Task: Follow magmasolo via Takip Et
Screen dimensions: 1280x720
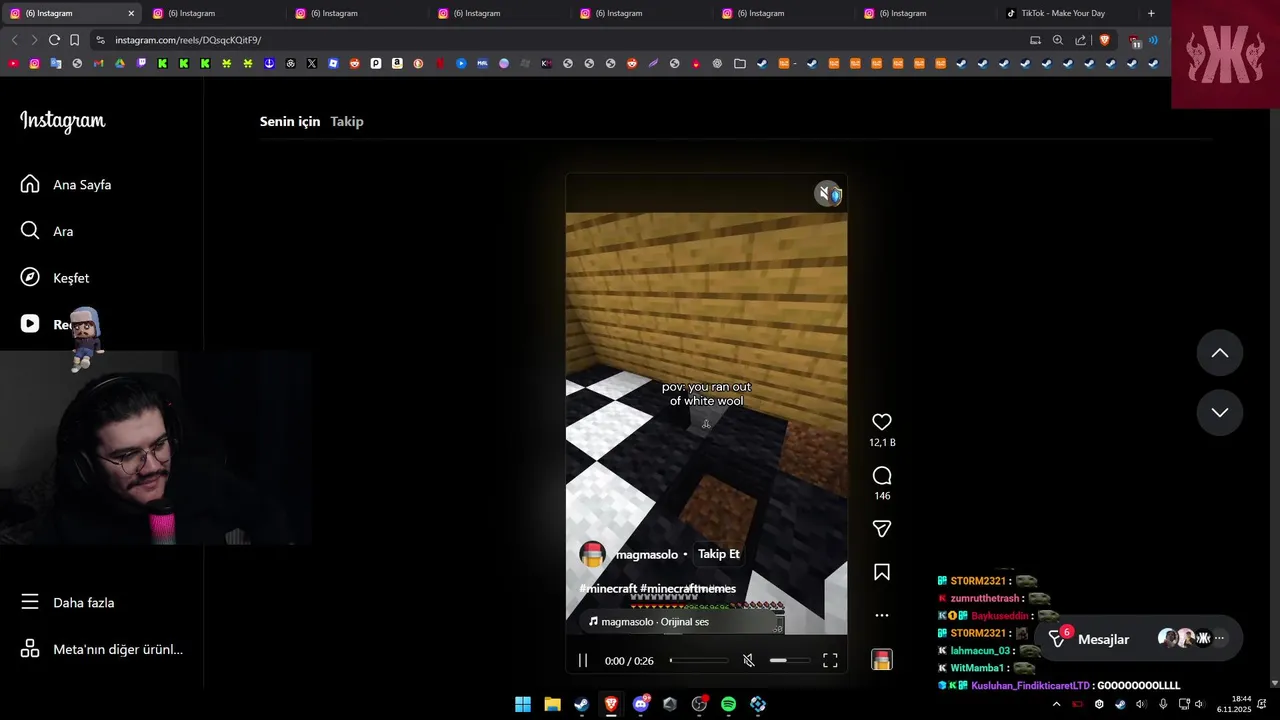Action: 719,554
